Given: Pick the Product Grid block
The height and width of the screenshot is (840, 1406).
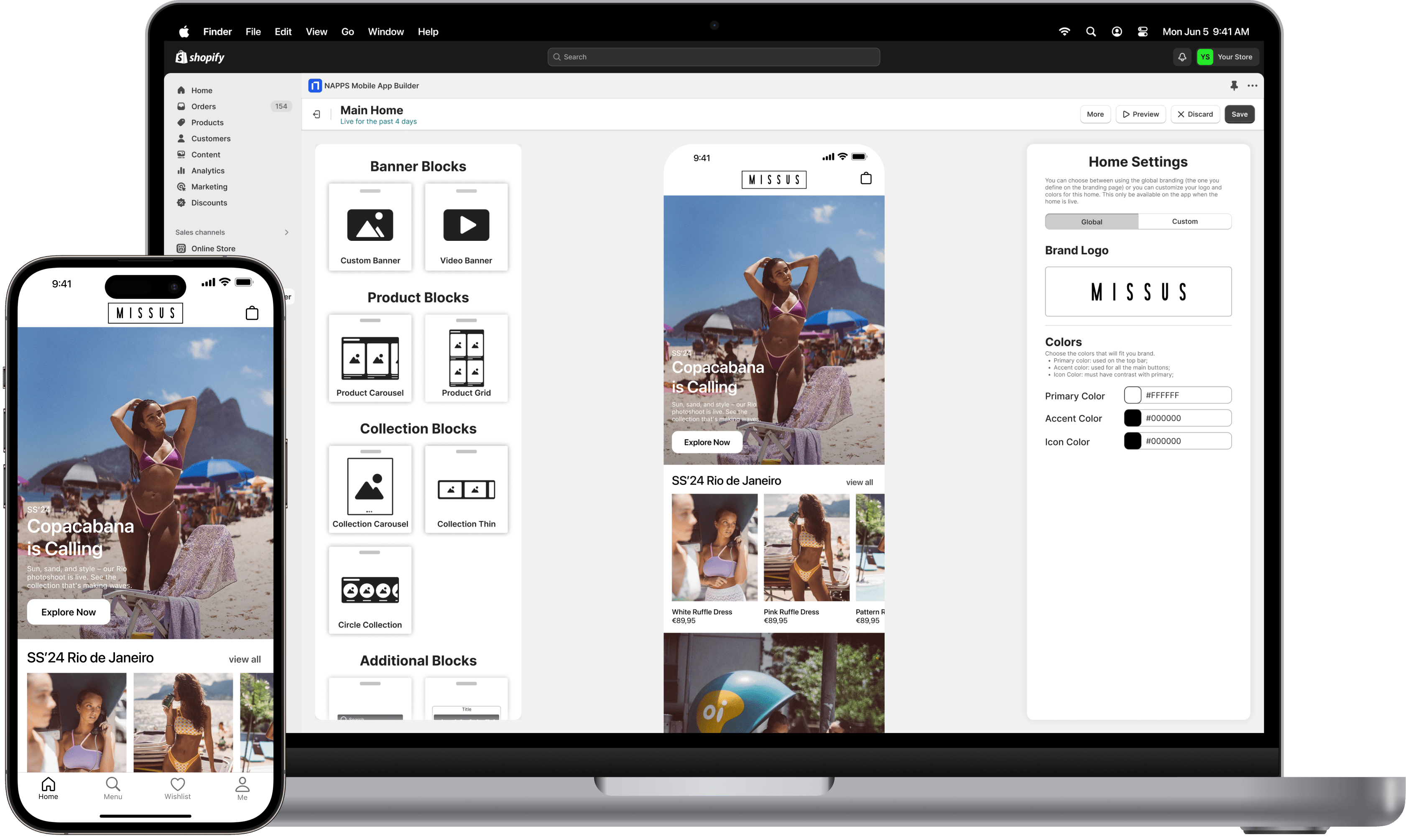Looking at the screenshot, I should point(466,358).
